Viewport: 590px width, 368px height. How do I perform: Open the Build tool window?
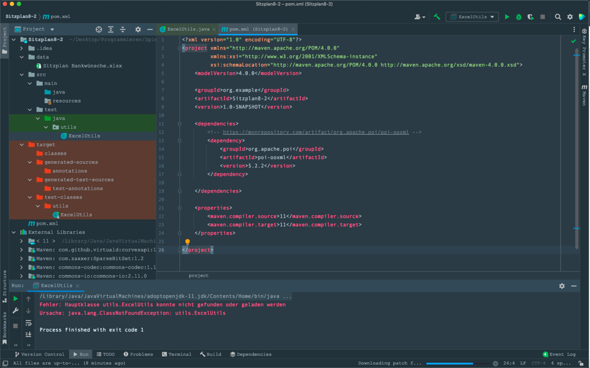(211, 354)
